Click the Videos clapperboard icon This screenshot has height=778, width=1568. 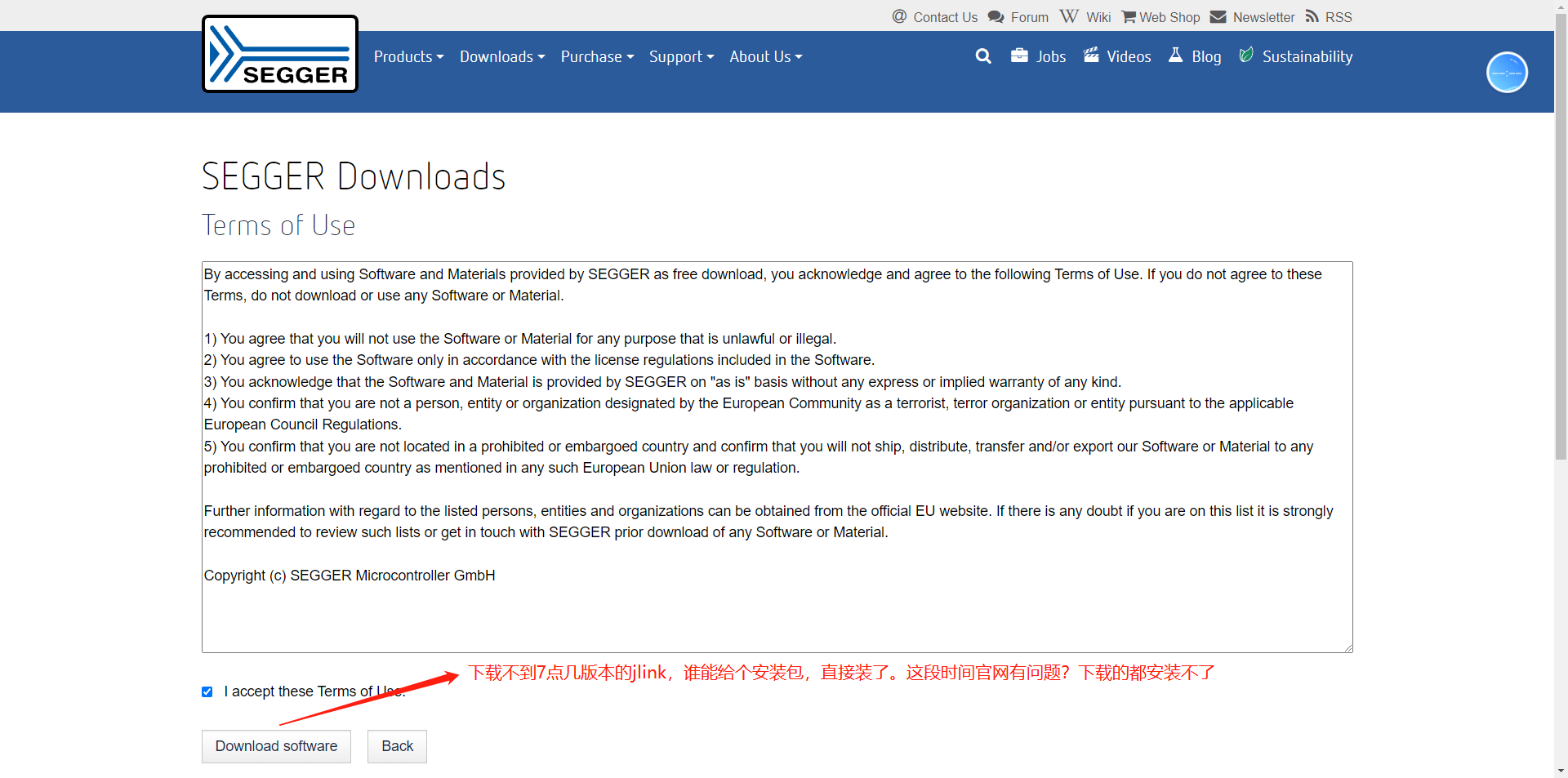click(x=1091, y=56)
